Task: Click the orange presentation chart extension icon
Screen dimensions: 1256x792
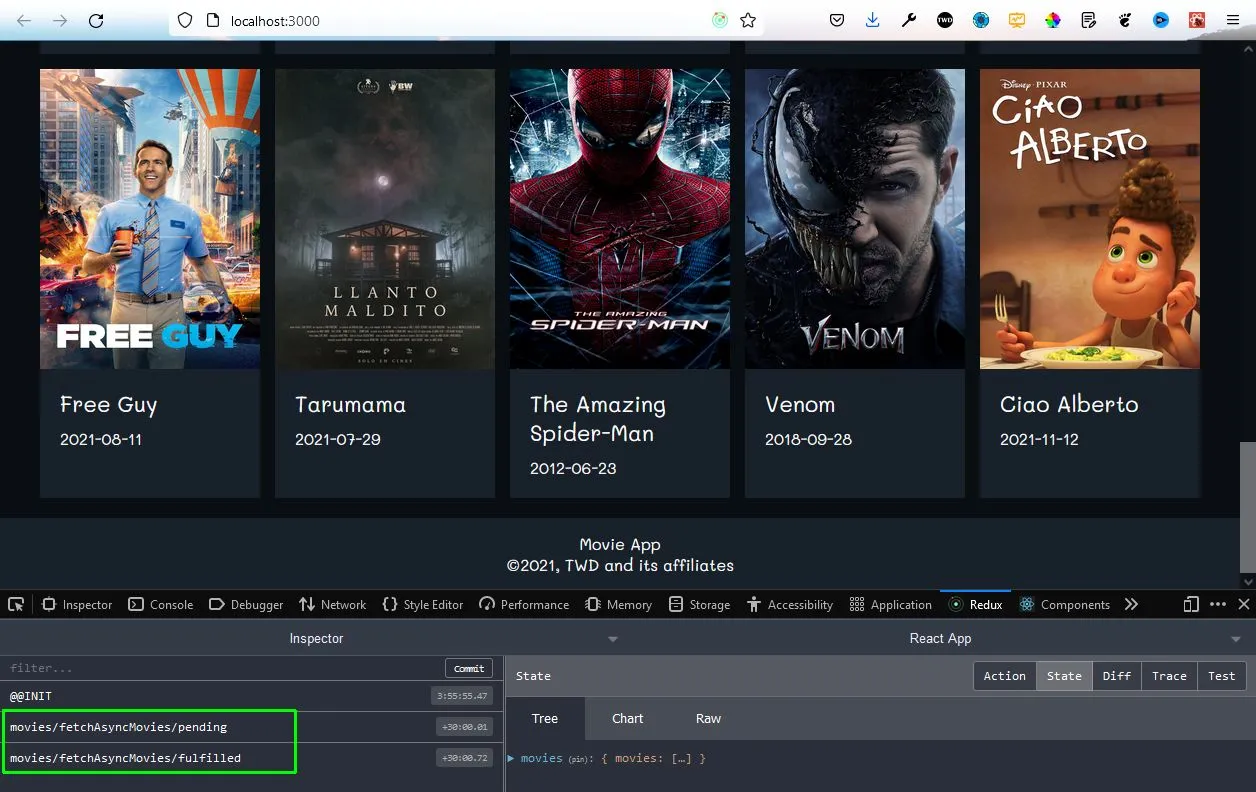Action: pos(1017,20)
